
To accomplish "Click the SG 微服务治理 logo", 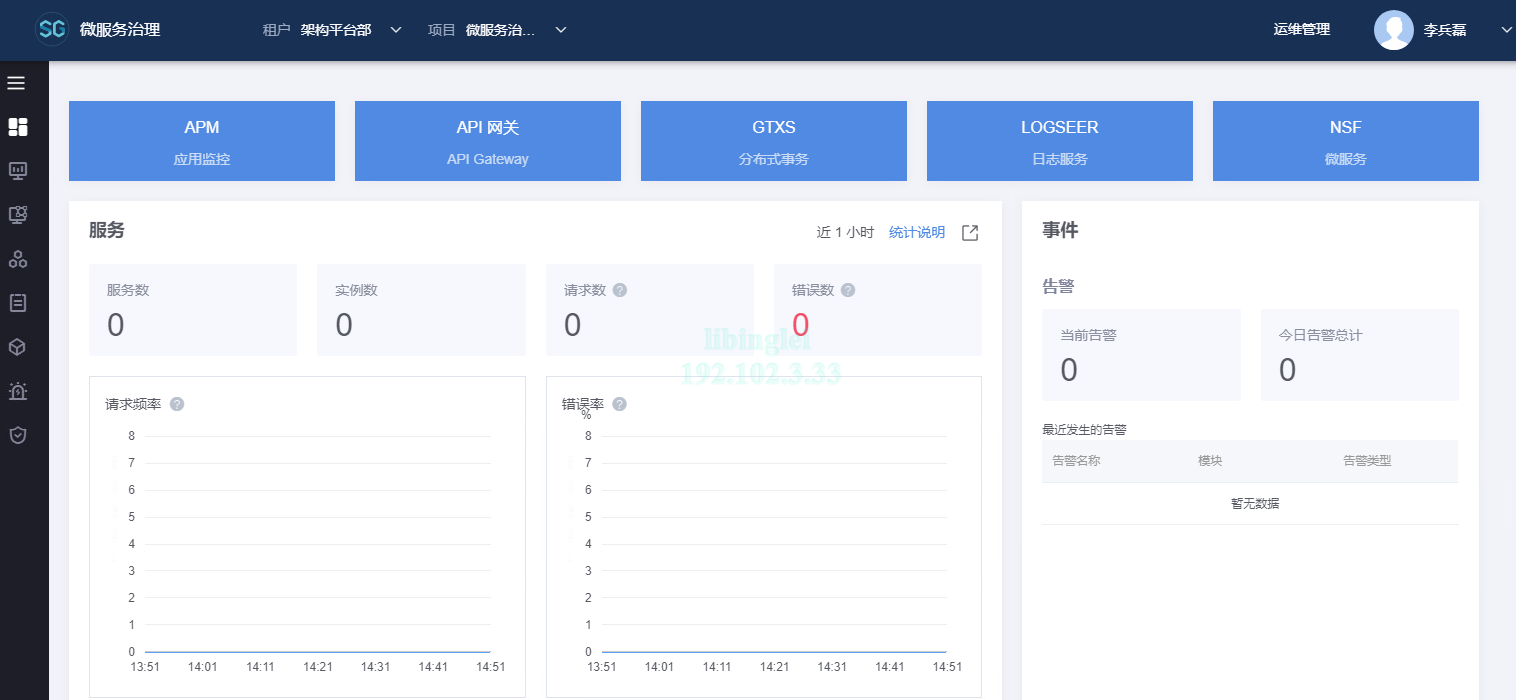I will [98, 30].
